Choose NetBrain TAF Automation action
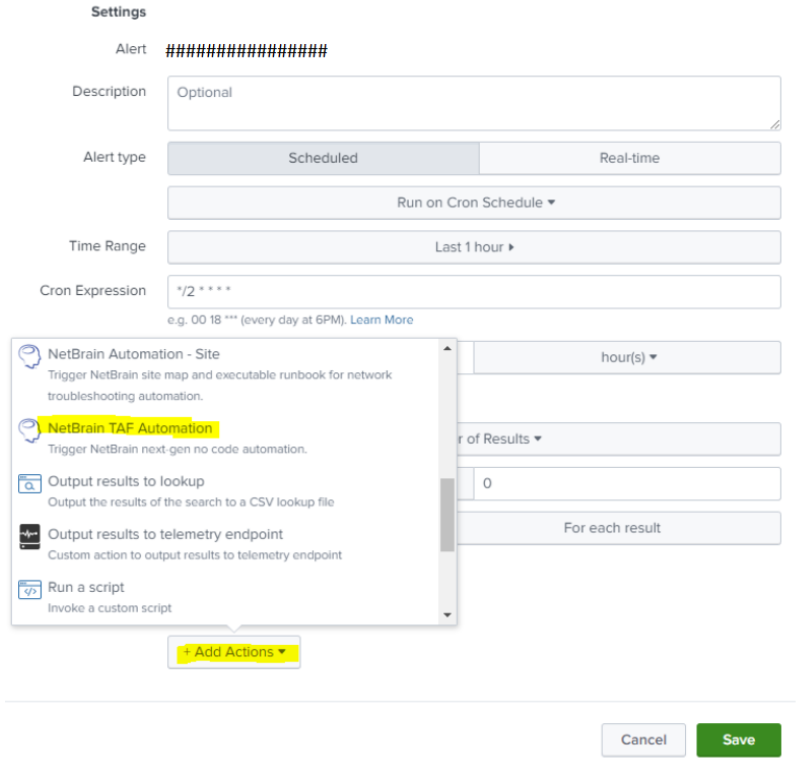Screen dimensions: 803x763 [225, 438]
